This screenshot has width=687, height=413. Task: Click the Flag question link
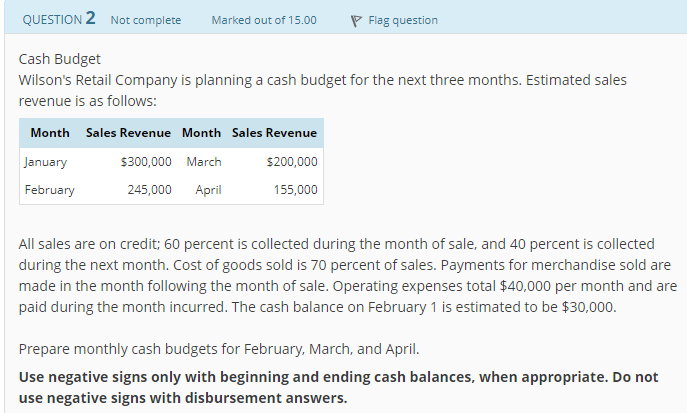pos(403,20)
